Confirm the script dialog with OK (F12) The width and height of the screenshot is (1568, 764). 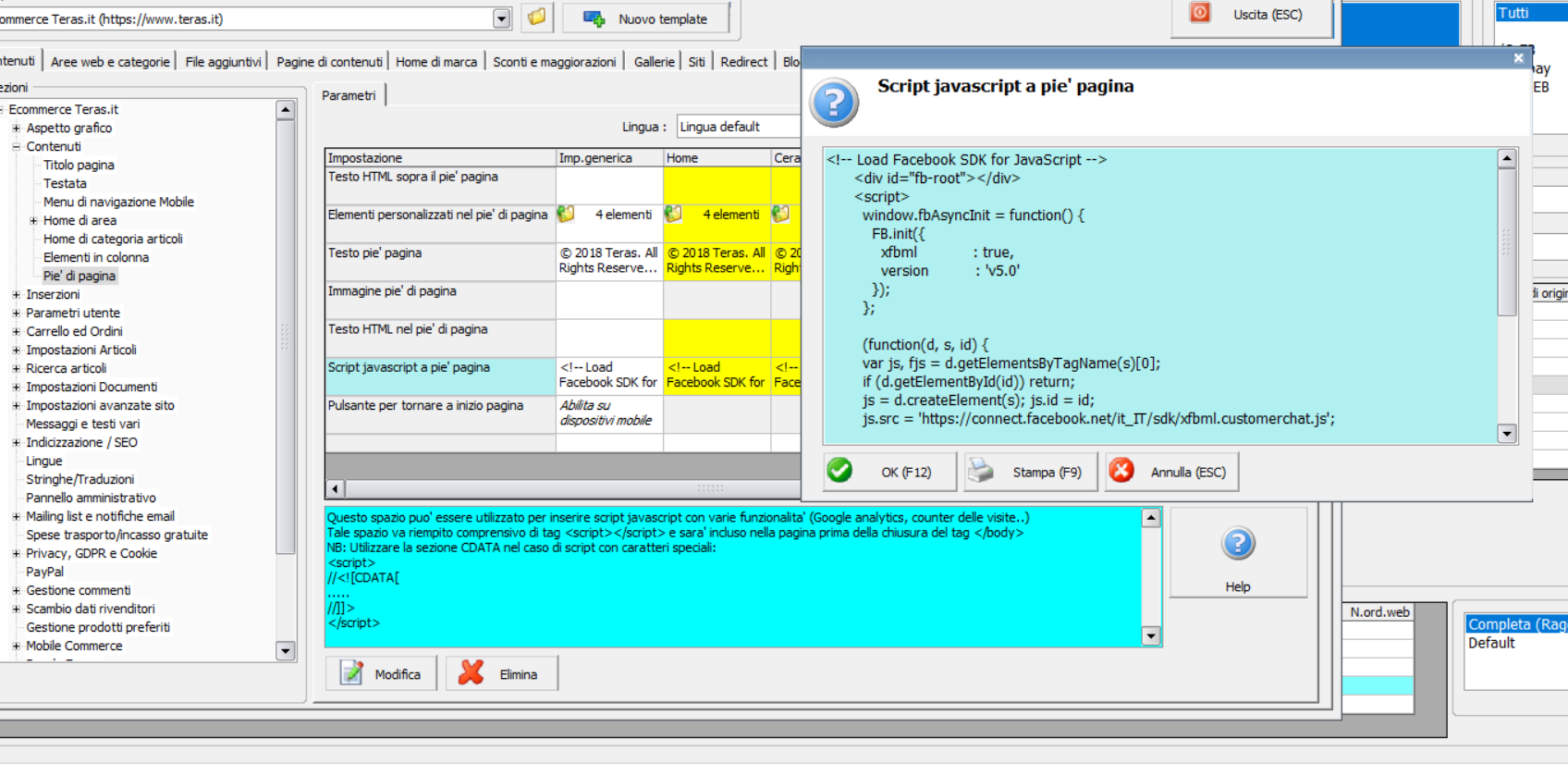click(891, 472)
